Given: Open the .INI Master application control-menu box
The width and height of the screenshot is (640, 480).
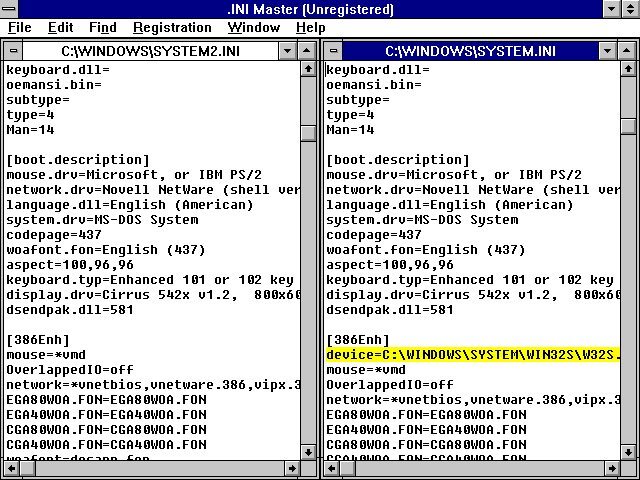Looking at the screenshot, I should pyautogui.click(x=9, y=9).
